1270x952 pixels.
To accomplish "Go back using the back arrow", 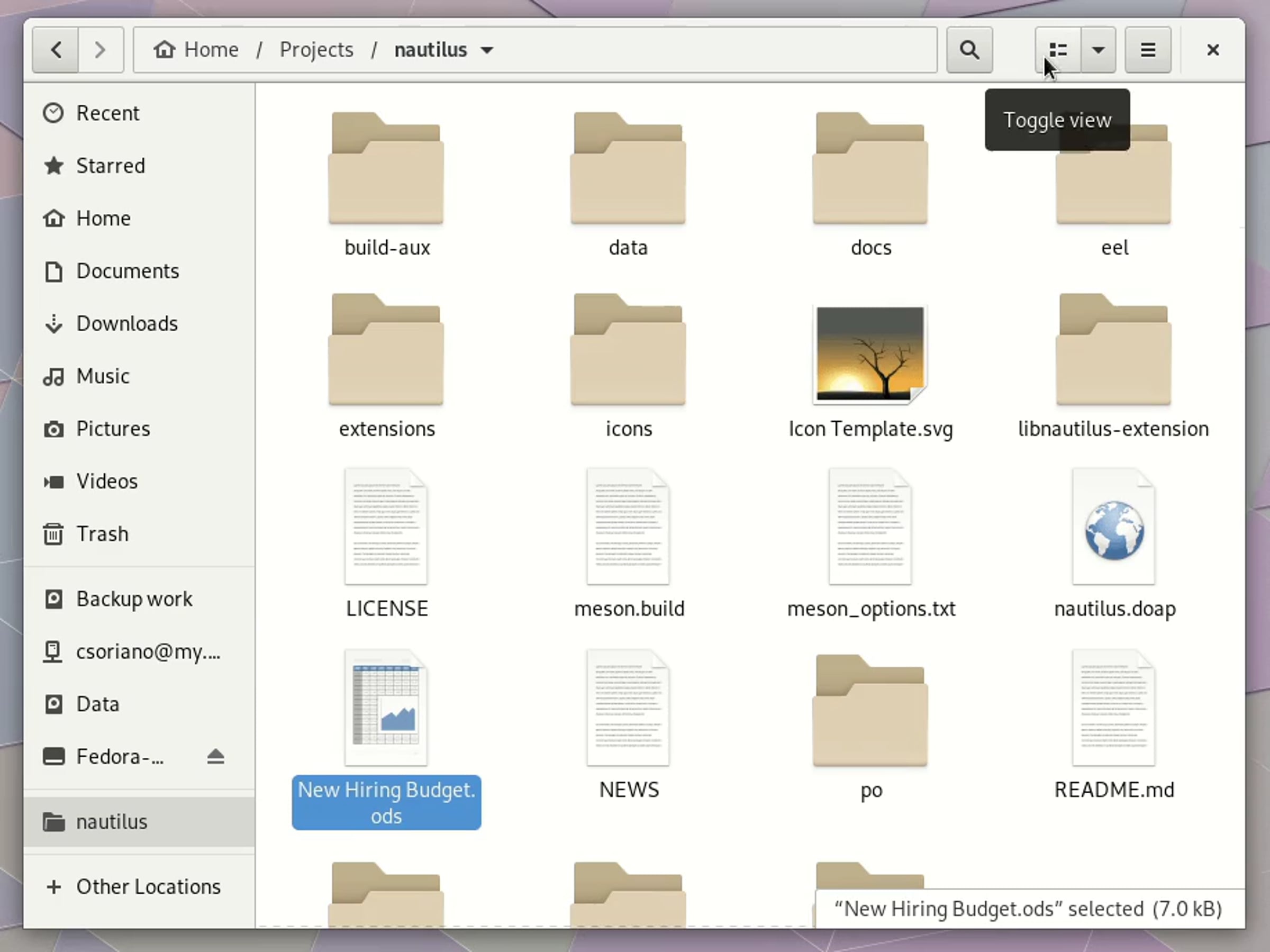I will click(x=56, y=50).
